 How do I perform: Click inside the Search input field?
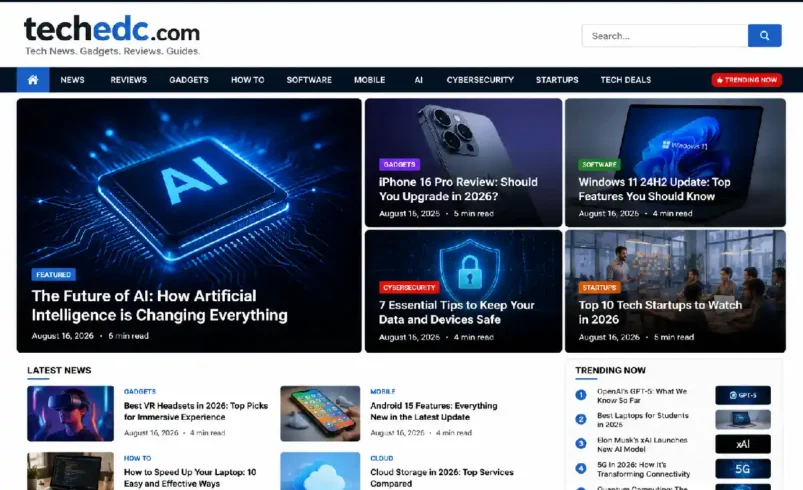coord(665,36)
